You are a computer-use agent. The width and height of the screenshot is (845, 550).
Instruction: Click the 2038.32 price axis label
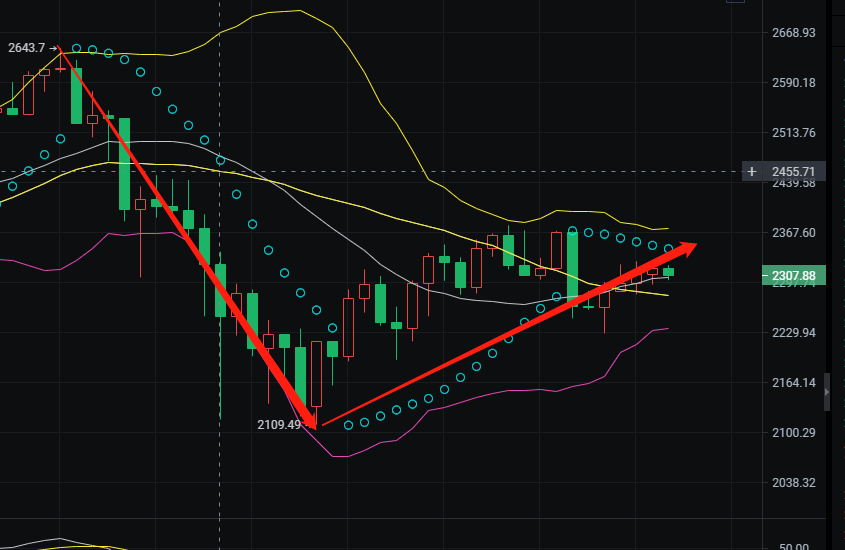pos(793,483)
